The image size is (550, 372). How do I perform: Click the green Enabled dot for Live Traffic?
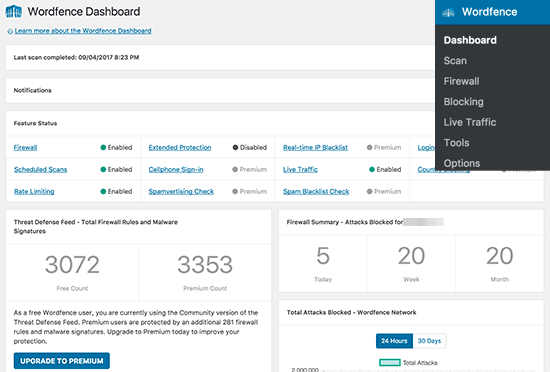372,170
